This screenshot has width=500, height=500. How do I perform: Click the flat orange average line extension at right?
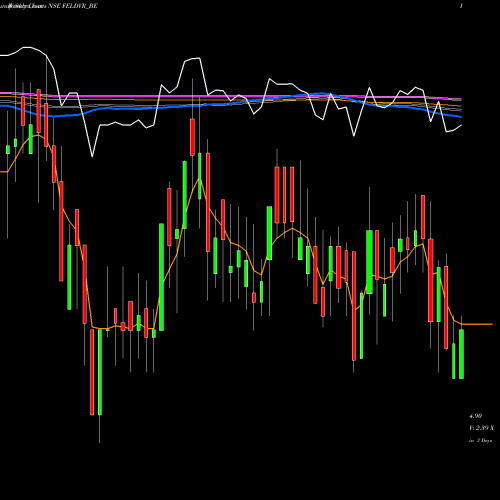[x=477, y=324]
